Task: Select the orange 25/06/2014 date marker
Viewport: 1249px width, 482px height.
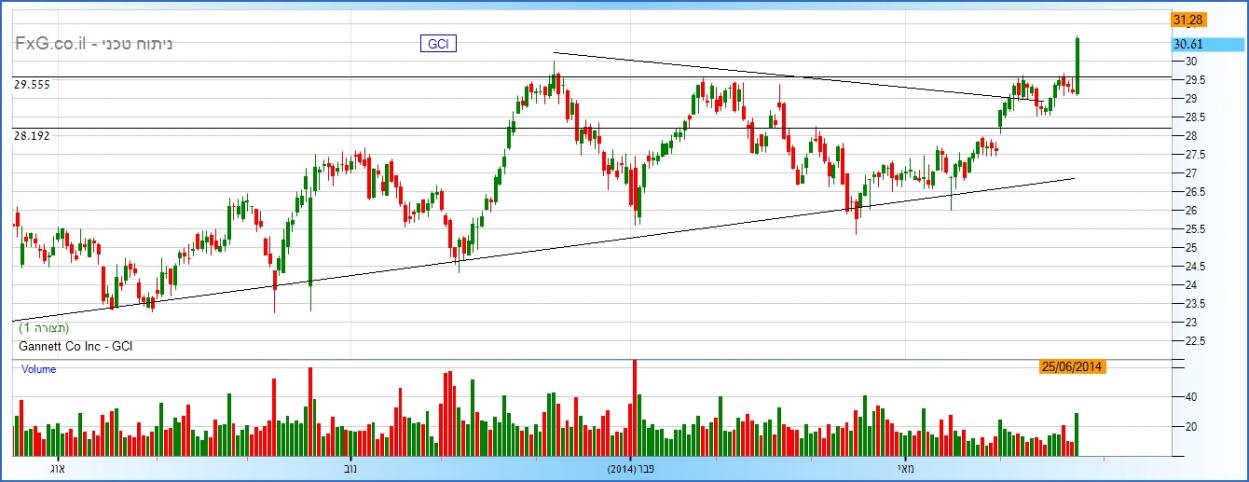Action: click(x=1072, y=367)
